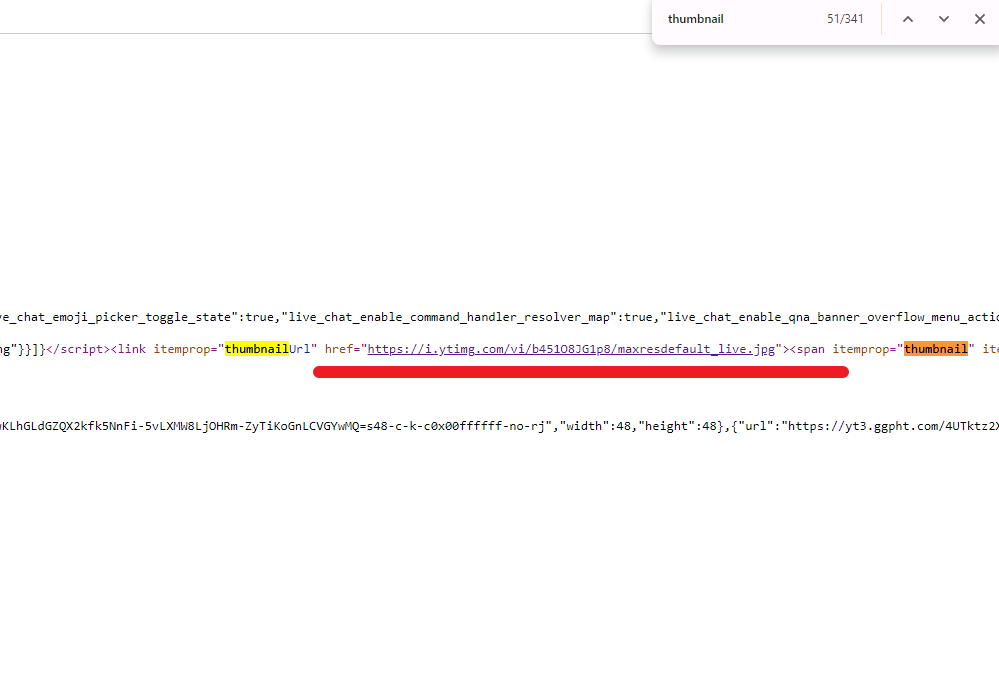Click the live_chat_enable_qna_banner_overflow_menu text
The image size is (999, 689).
click(830, 317)
